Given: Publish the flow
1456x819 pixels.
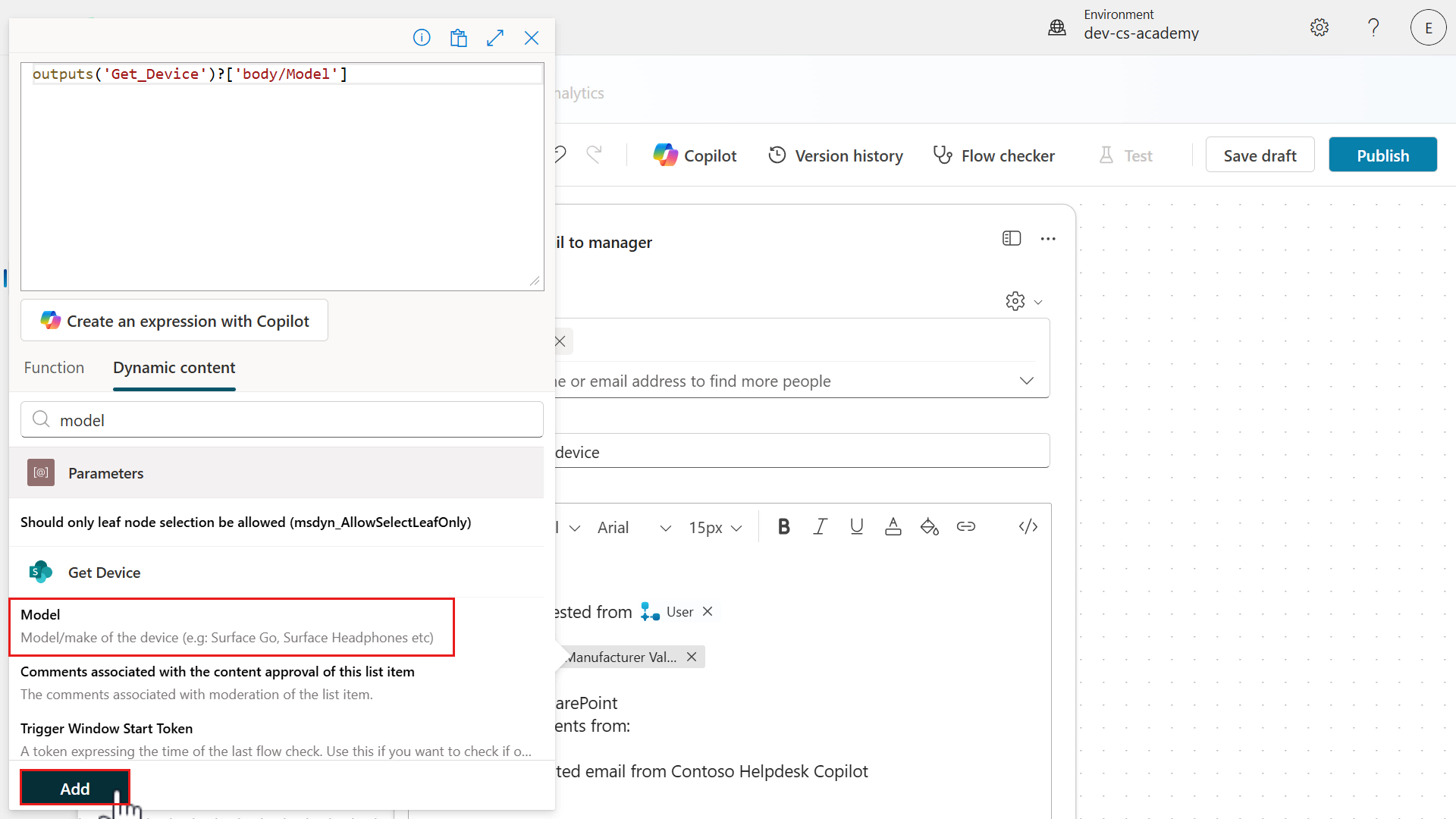Looking at the screenshot, I should [x=1382, y=155].
